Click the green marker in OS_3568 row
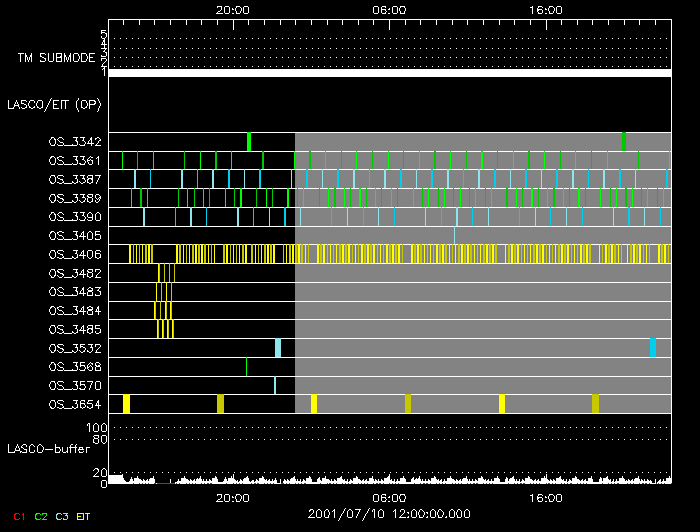Image resolution: width=700 pixels, height=532 pixels. pos(246,366)
